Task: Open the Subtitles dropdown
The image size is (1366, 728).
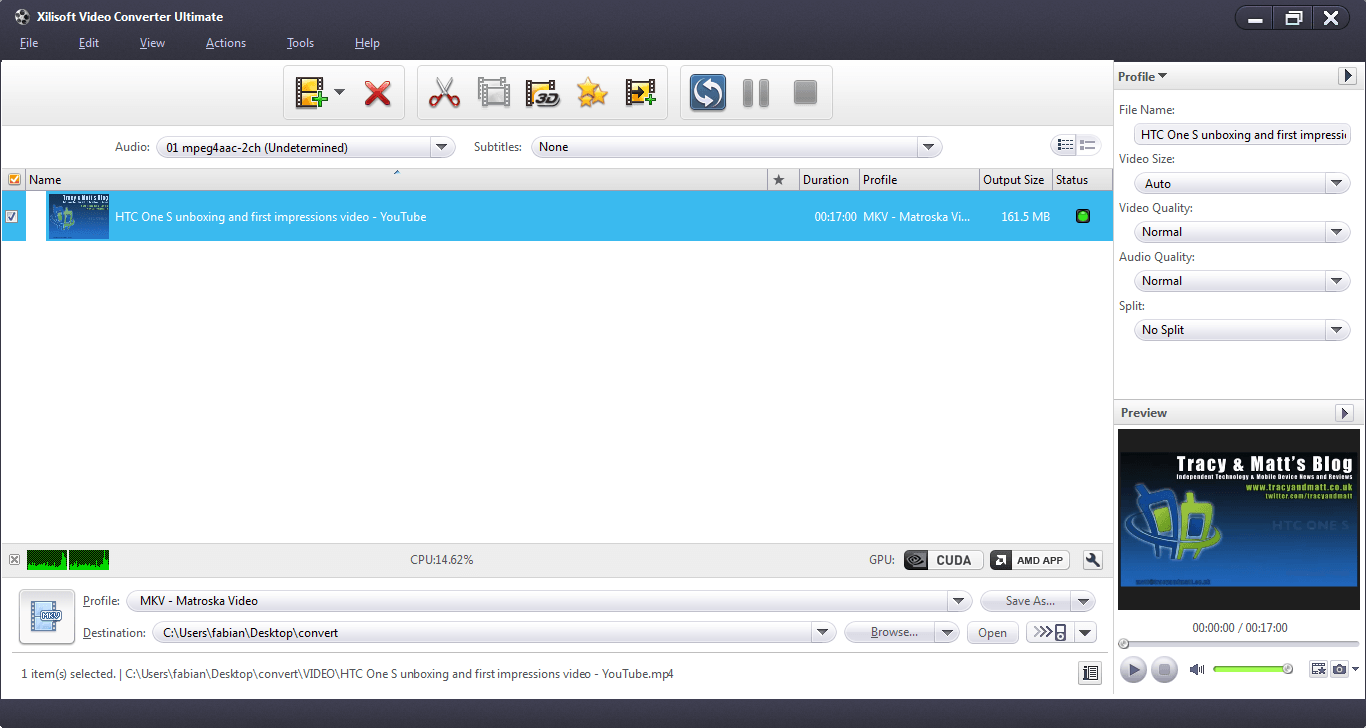Action: (928, 146)
